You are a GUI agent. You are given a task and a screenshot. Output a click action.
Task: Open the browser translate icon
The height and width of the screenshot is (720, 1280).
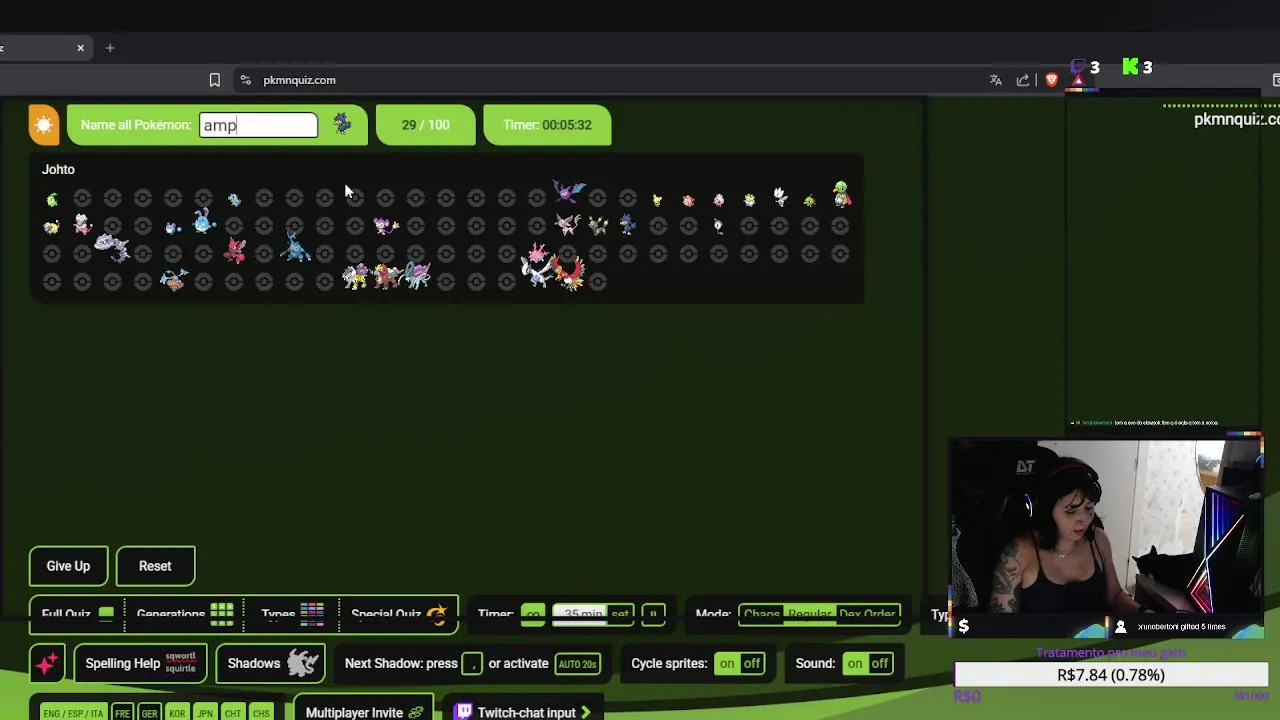tap(995, 80)
